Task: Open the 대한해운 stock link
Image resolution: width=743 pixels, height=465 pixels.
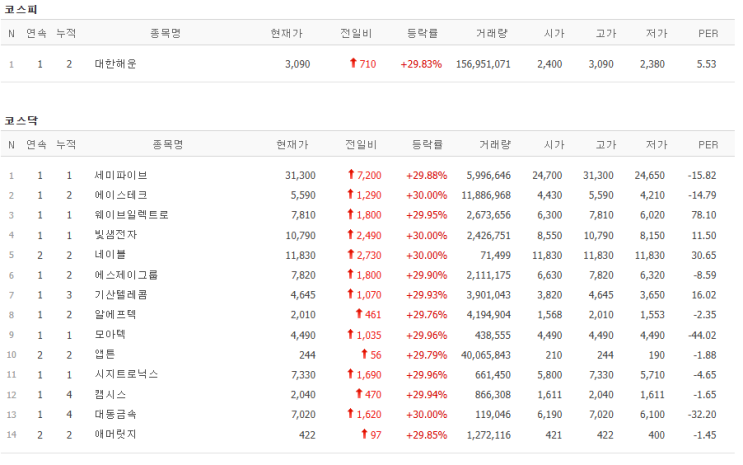Action: 115,64
